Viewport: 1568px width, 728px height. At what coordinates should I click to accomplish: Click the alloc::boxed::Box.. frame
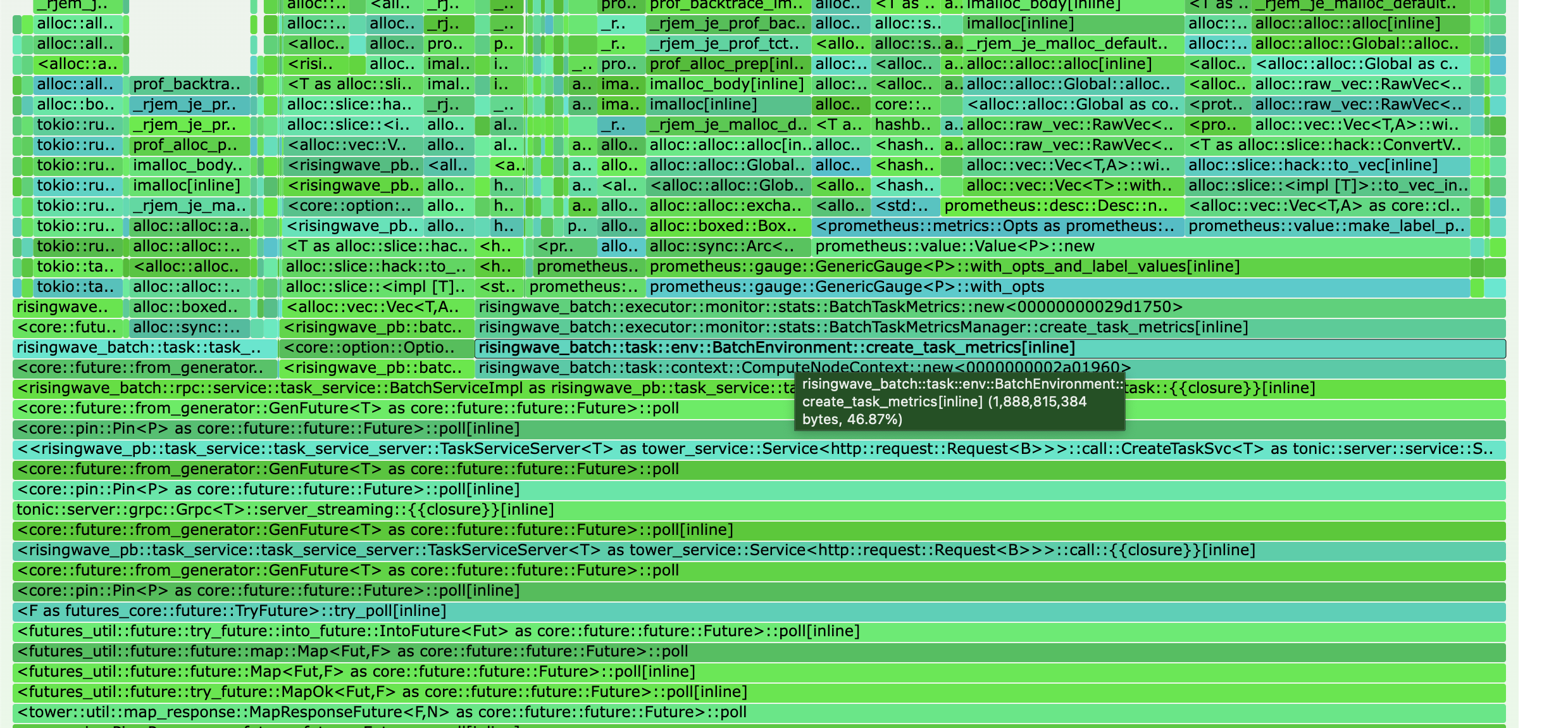pyautogui.click(x=728, y=227)
